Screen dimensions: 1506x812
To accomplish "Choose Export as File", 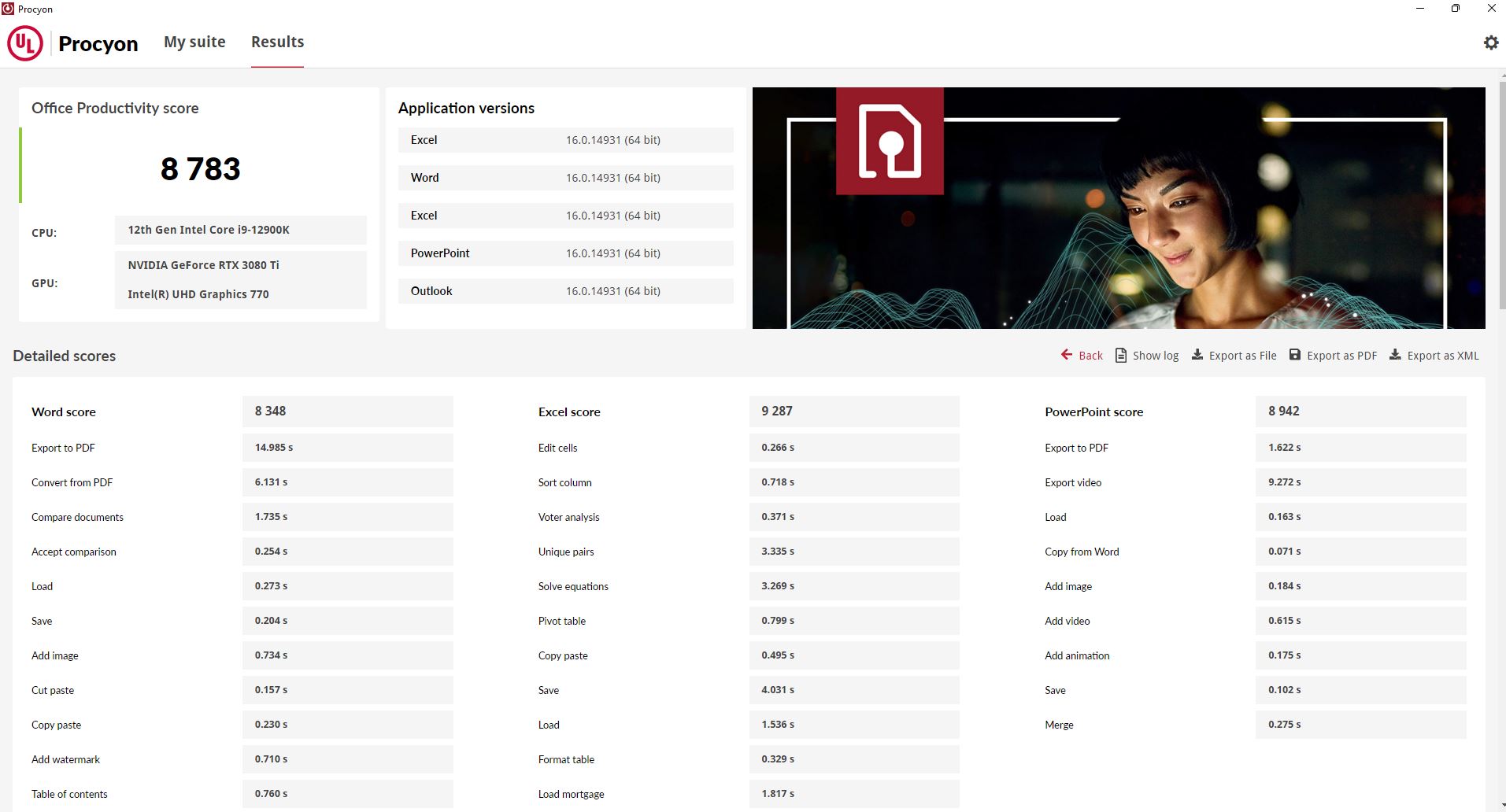I will [1243, 356].
